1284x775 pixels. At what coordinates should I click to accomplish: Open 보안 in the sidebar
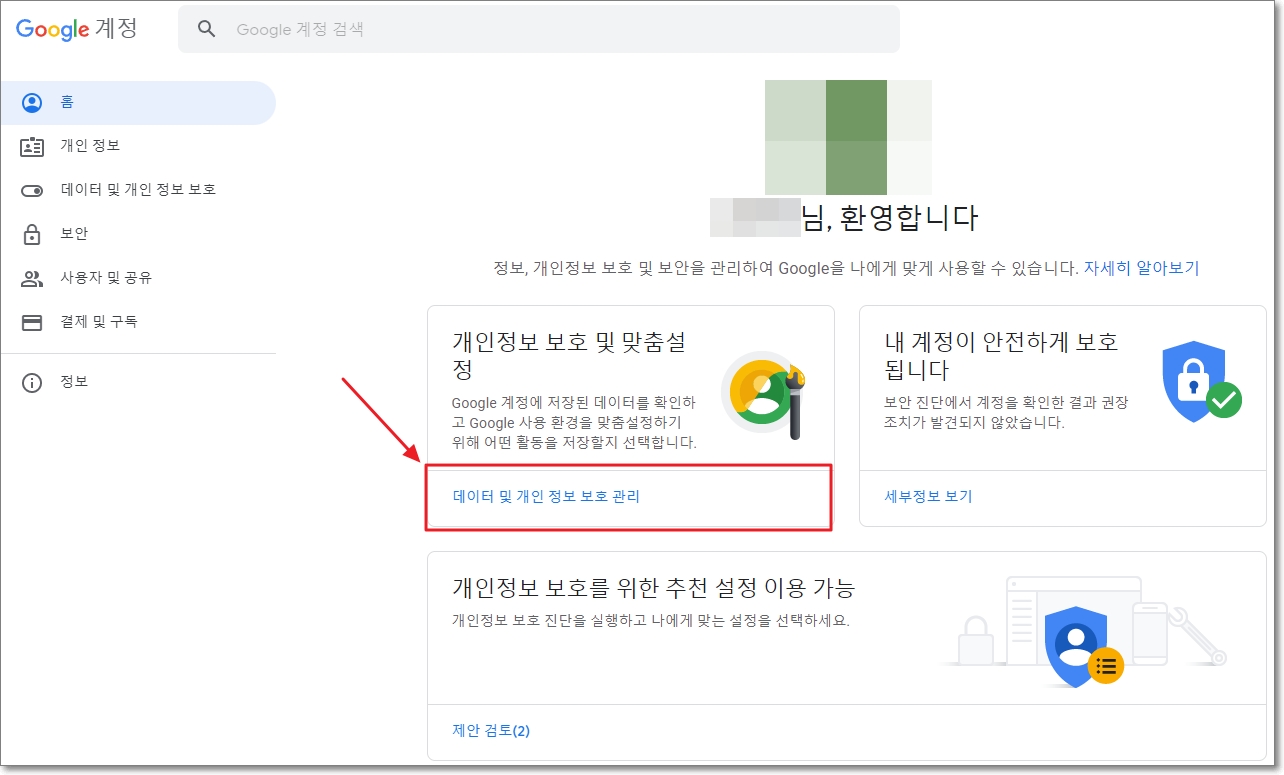pos(138,234)
